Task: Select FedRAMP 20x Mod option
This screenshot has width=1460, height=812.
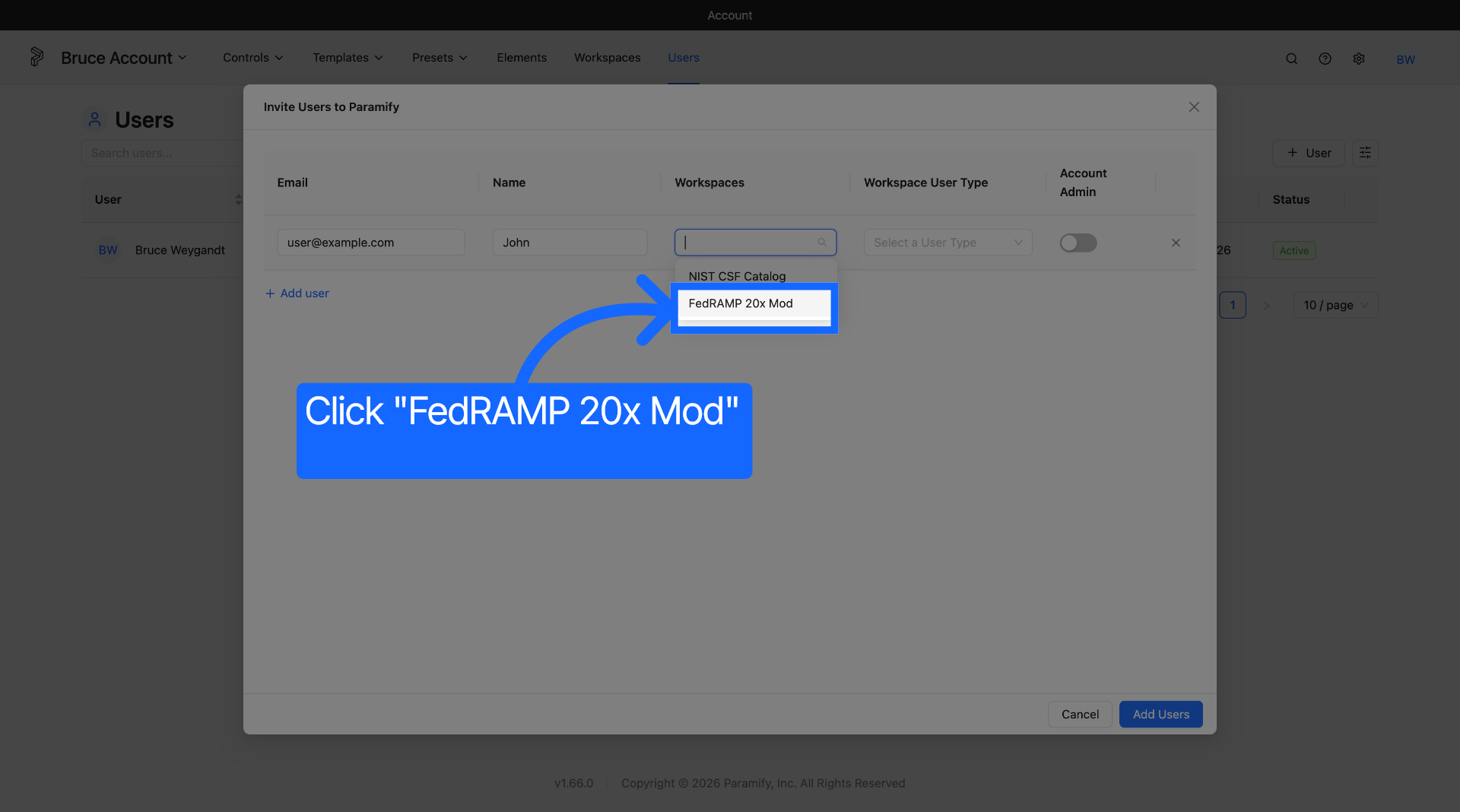Action: 754,303
